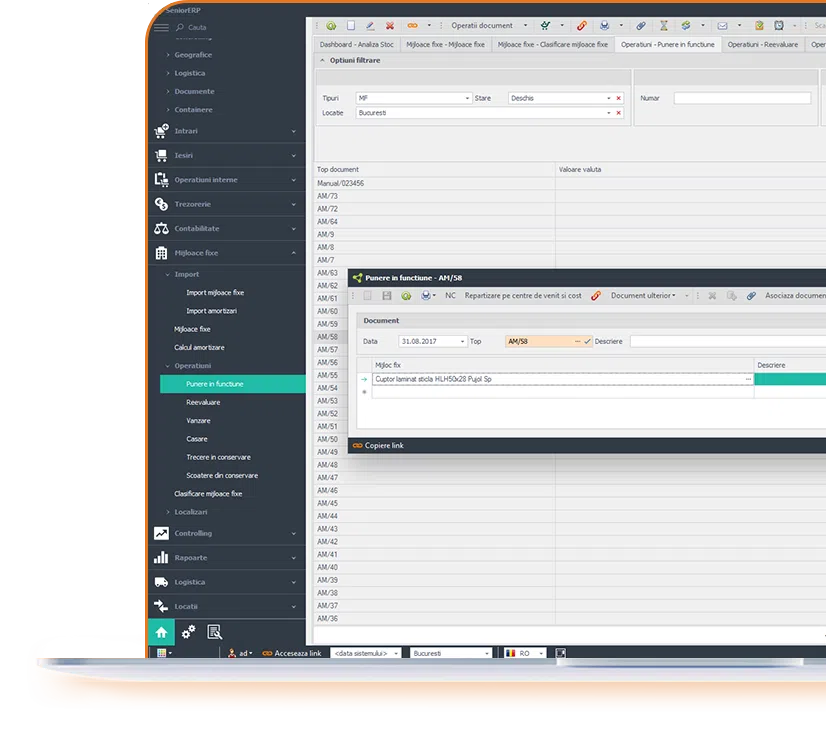Click the pencil edit icon in top toolbar
The height and width of the screenshot is (732, 826).
click(372, 25)
